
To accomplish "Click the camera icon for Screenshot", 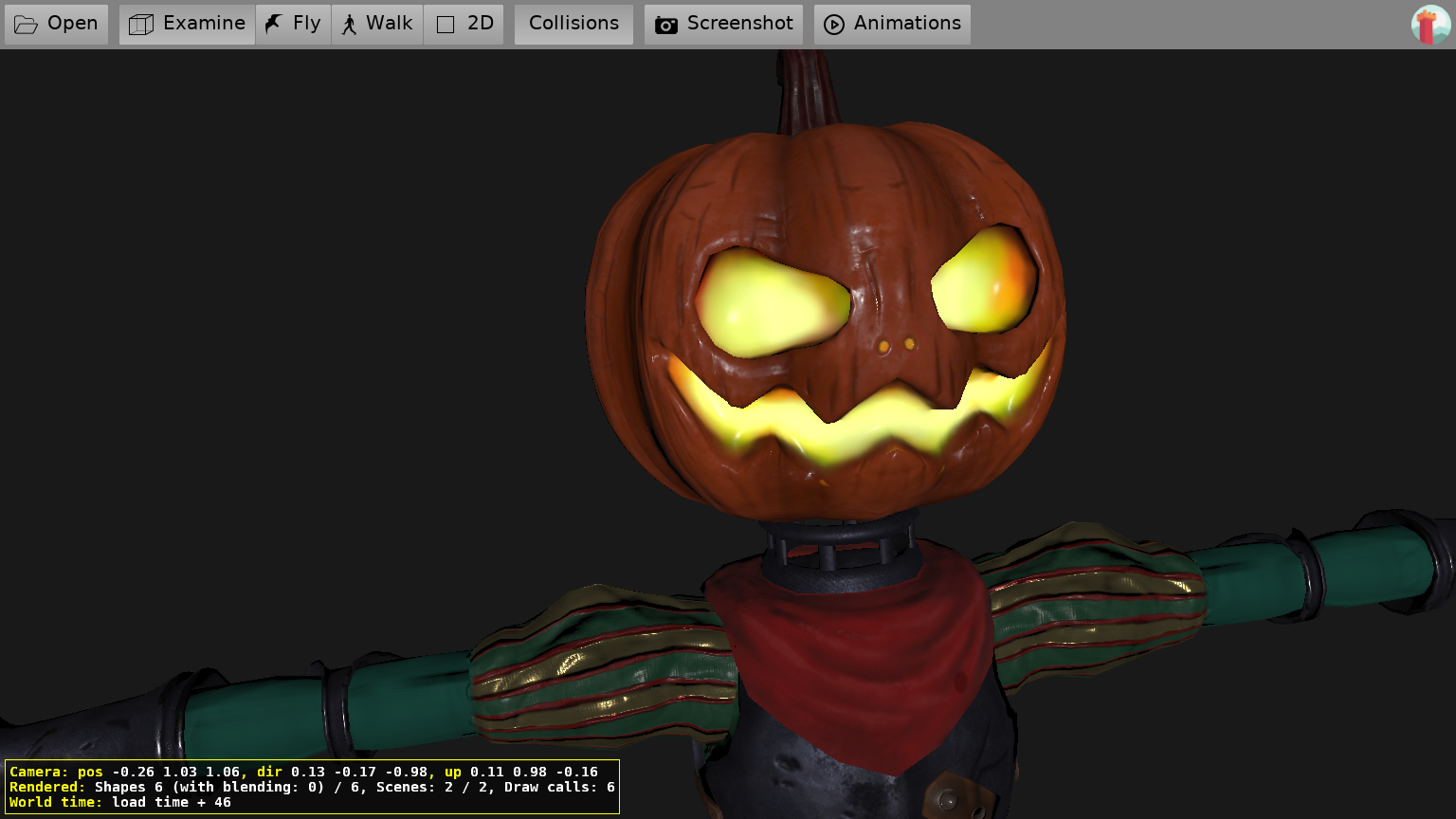I will 666,25.
